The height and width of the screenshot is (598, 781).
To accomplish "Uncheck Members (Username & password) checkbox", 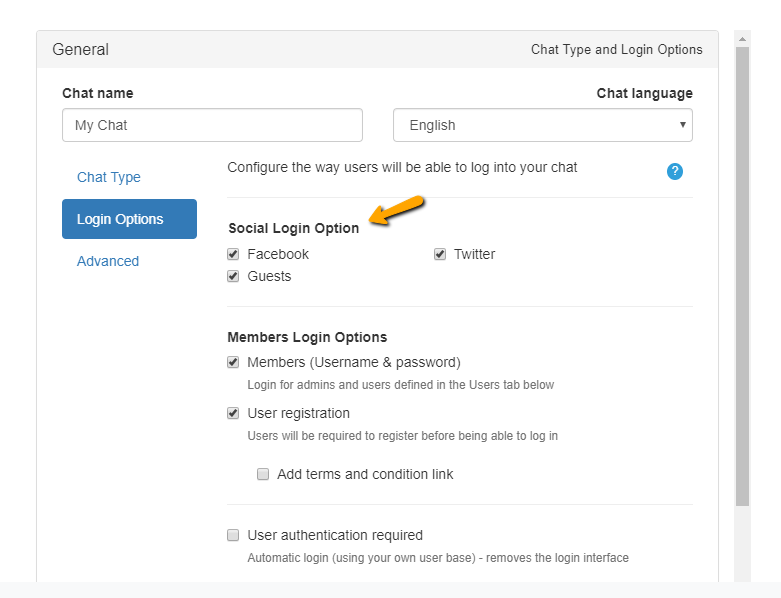I will pos(233,362).
